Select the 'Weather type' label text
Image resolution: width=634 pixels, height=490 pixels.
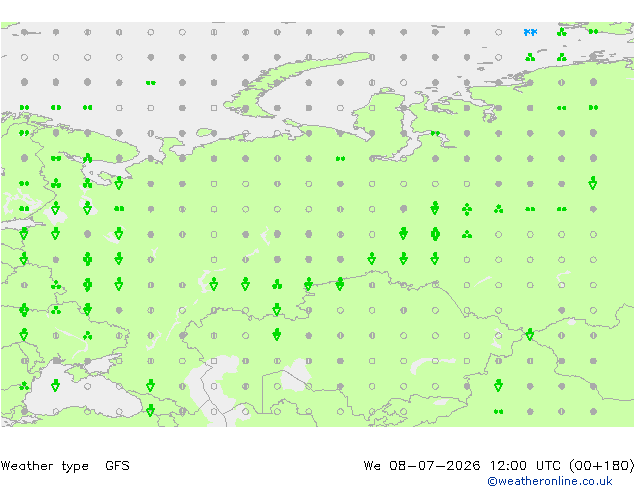[45, 466]
